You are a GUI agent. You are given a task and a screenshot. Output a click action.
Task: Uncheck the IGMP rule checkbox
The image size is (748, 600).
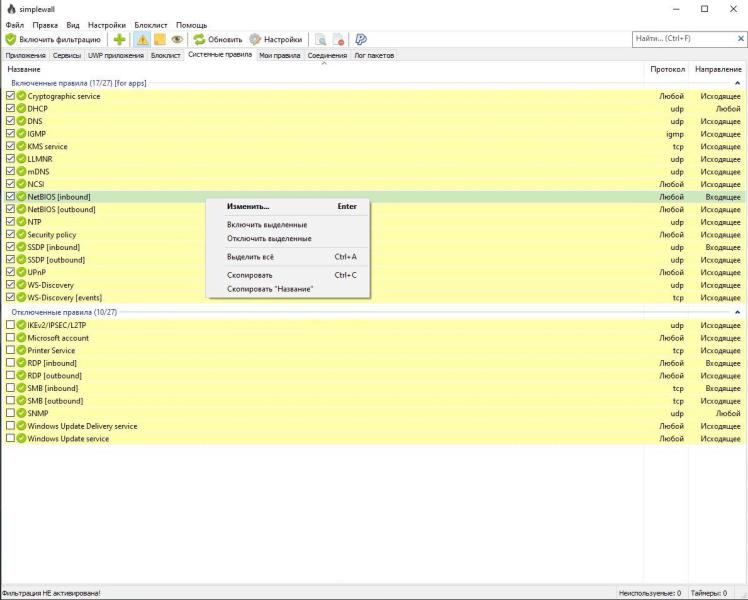(x=10, y=134)
